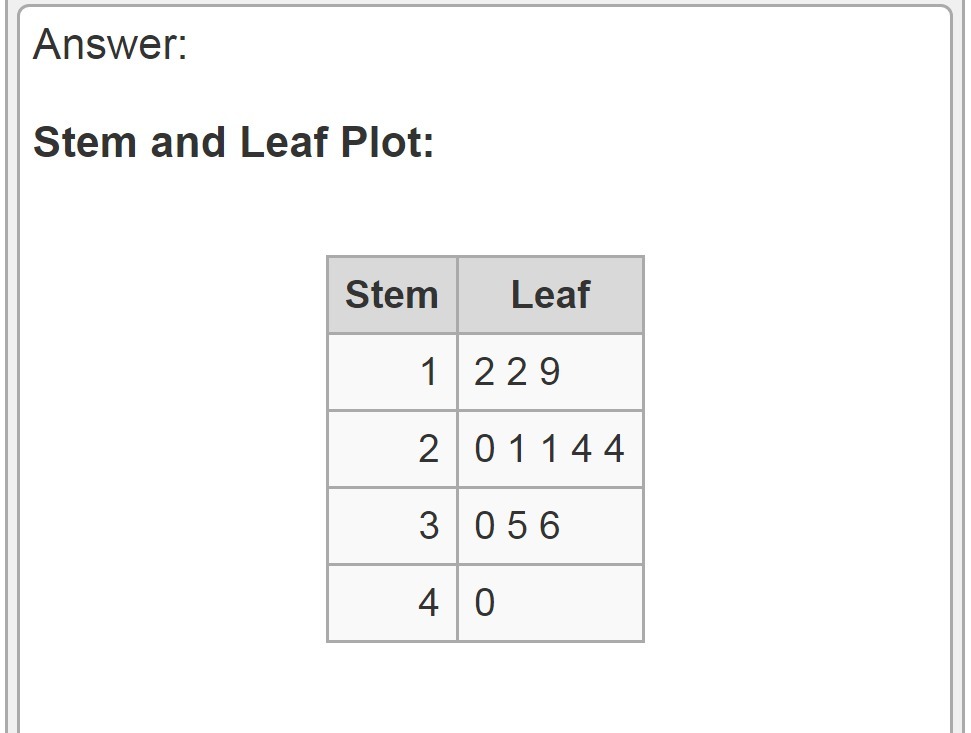The height and width of the screenshot is (733, 971).
Task: Click the last 4 in stem 2 row
Action: click(614, 449)
